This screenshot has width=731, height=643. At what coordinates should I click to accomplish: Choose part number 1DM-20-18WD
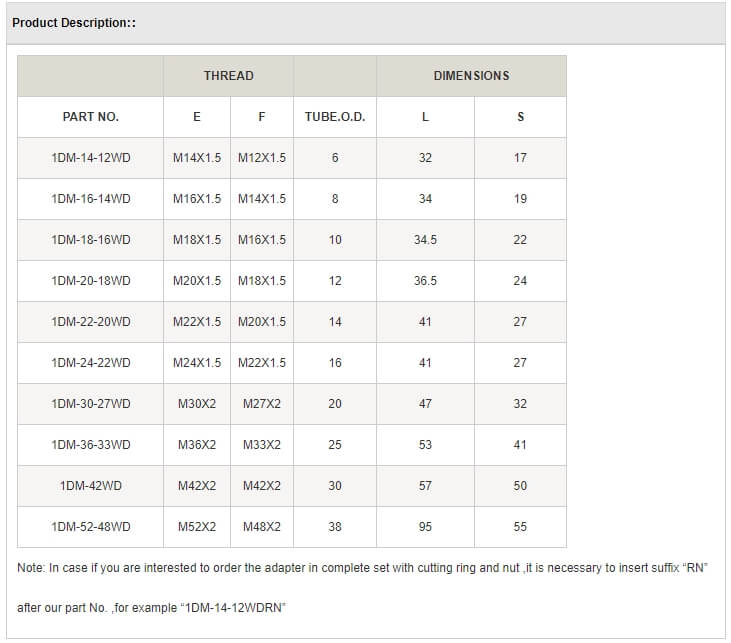click(90, 281)
